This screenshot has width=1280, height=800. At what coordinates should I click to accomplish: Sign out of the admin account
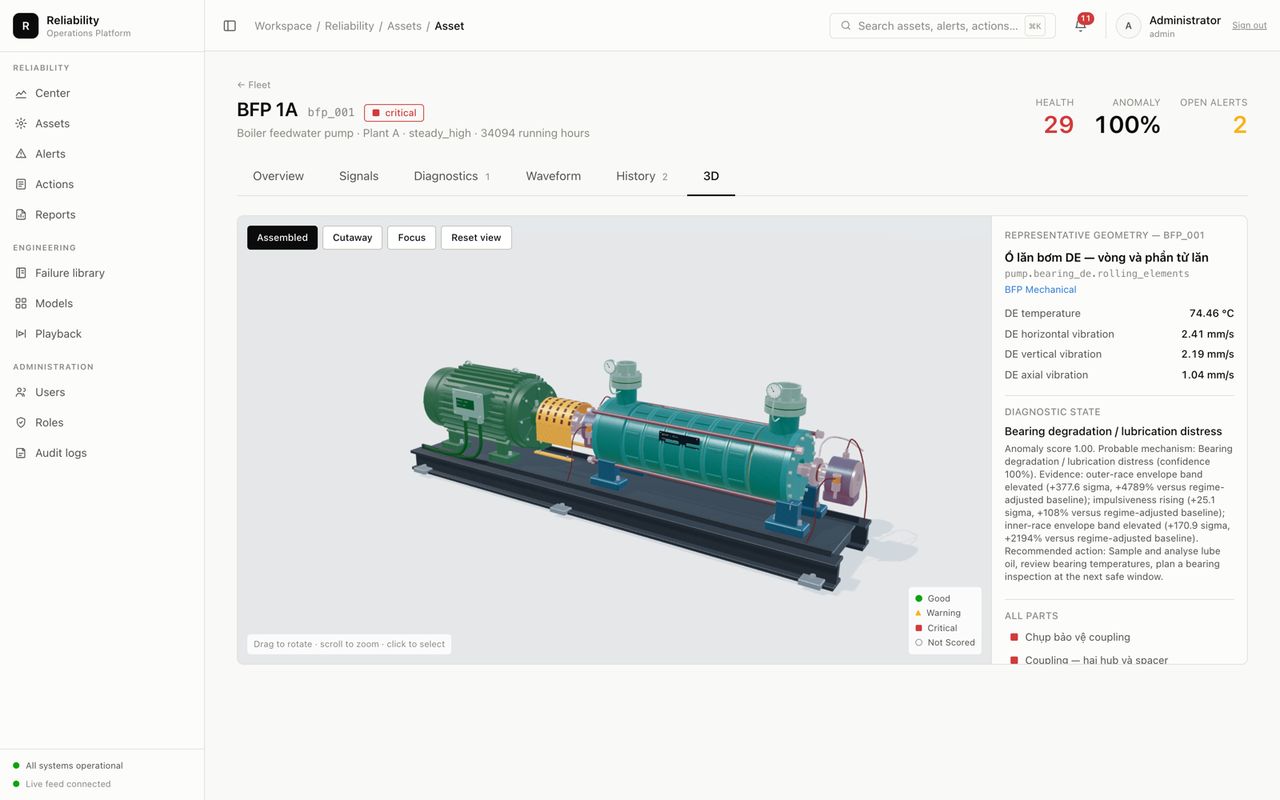(1249, 26)
